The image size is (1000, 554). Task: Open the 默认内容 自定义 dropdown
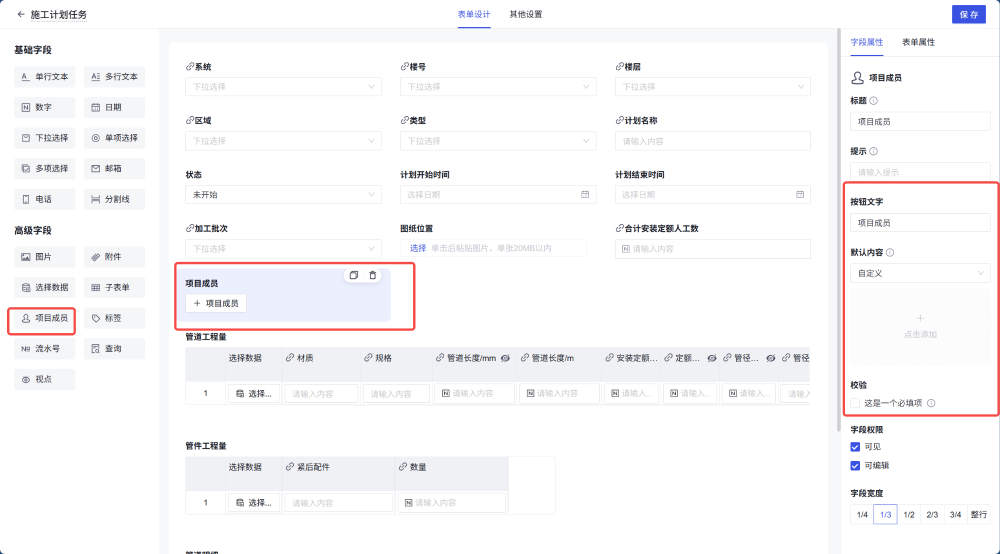(920, 272)
